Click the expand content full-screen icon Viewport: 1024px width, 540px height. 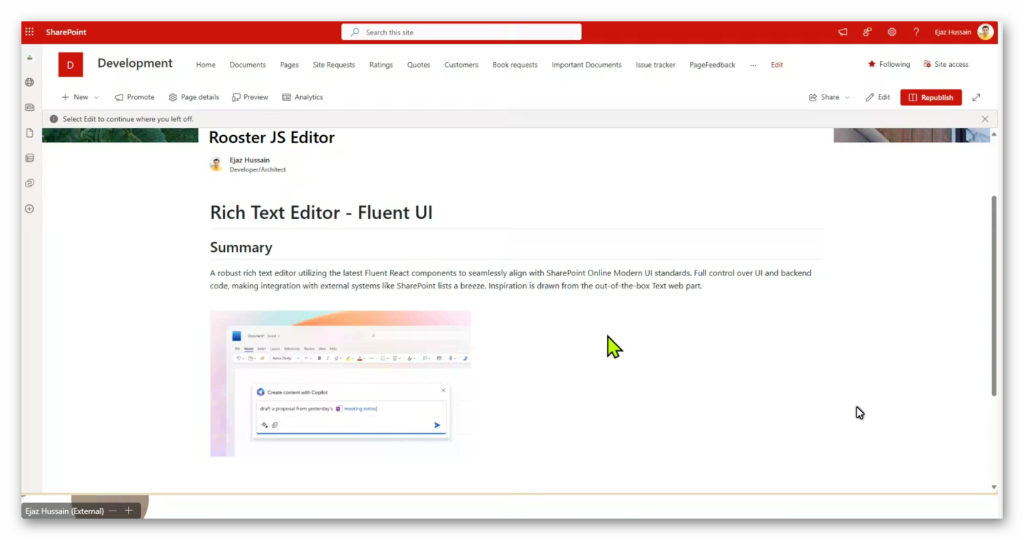pyautogui.click(x=976, y=97)
